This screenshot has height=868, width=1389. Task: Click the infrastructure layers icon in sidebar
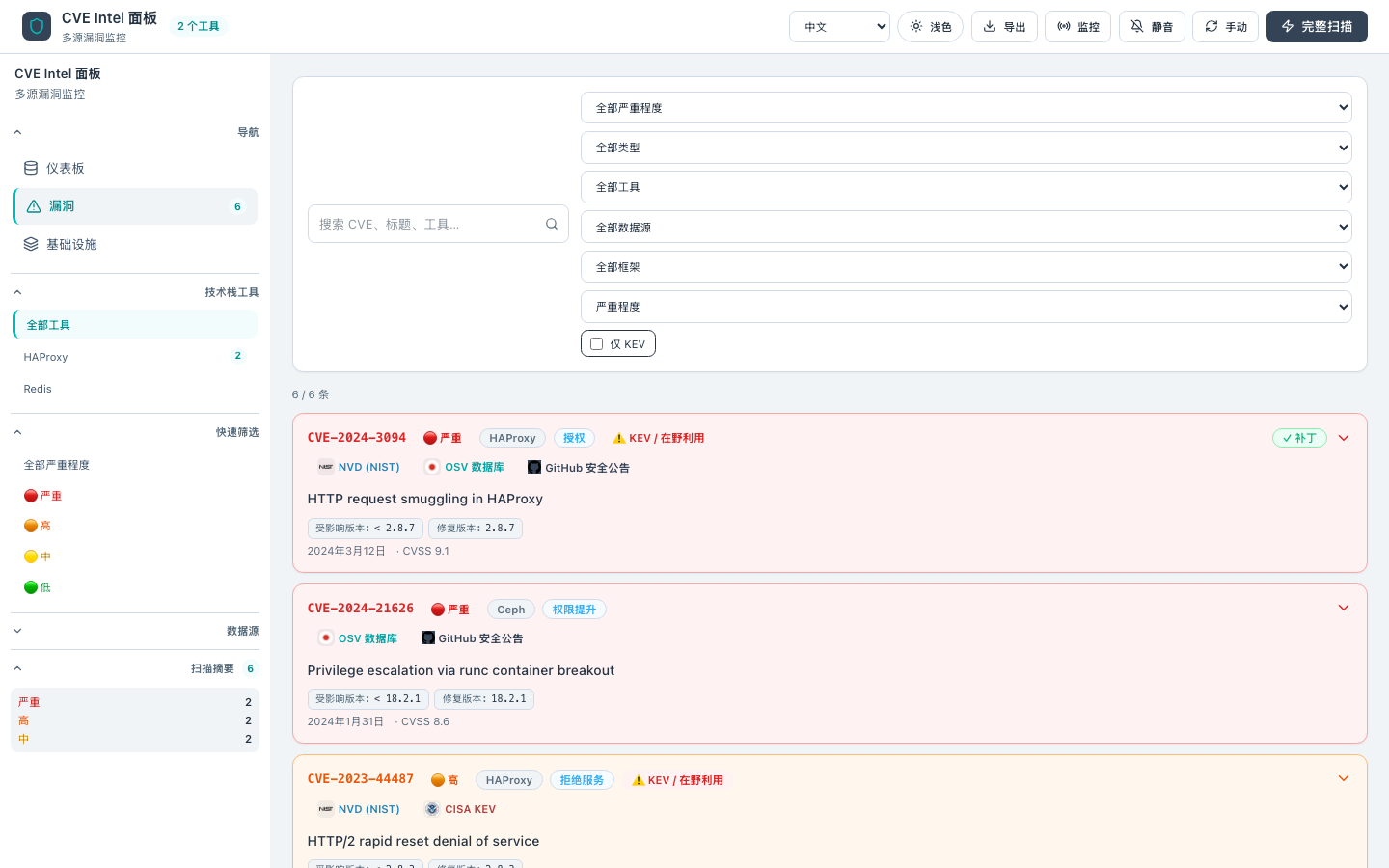pos(31,244)
